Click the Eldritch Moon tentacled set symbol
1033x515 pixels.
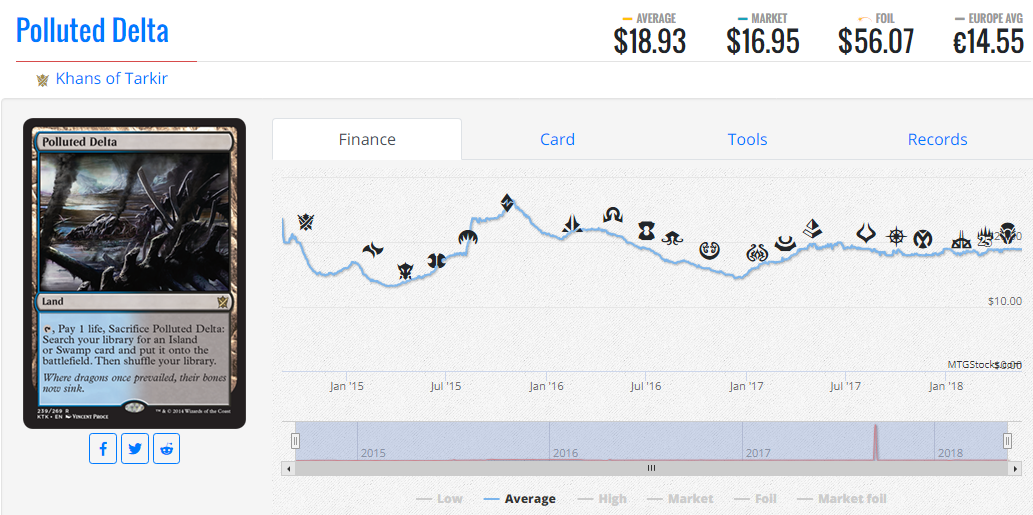click(x=673, y=238)
